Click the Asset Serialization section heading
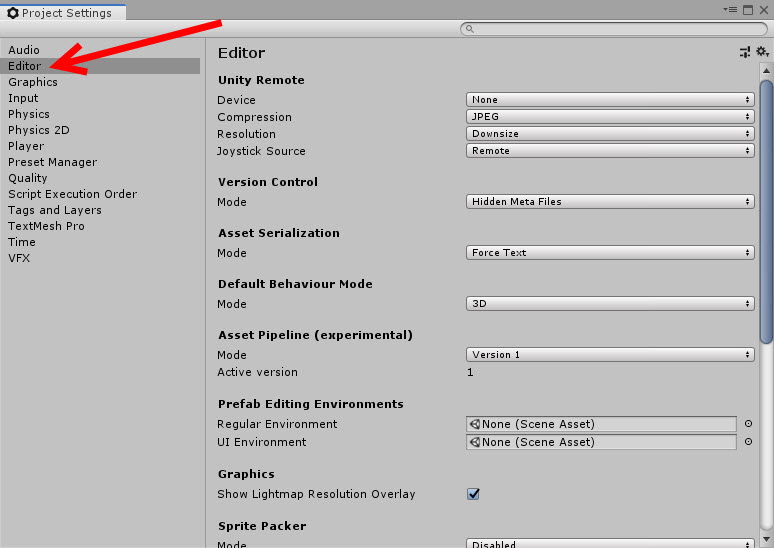 (279, 233)
